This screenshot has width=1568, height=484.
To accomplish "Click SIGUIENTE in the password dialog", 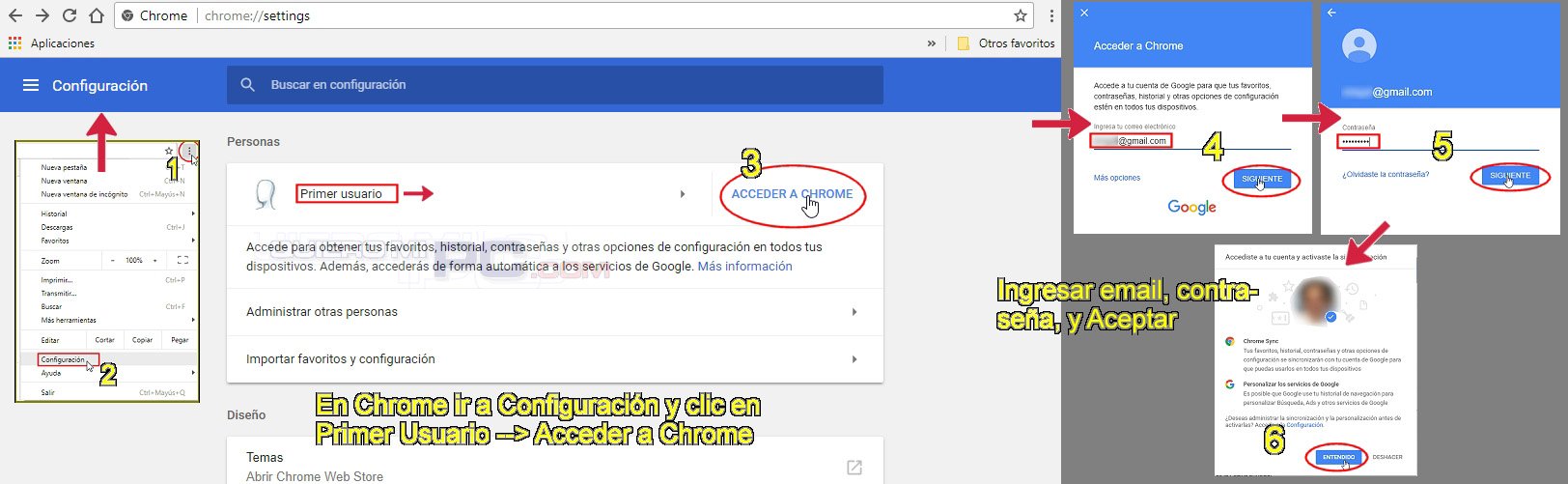I will click(1509, 176).
